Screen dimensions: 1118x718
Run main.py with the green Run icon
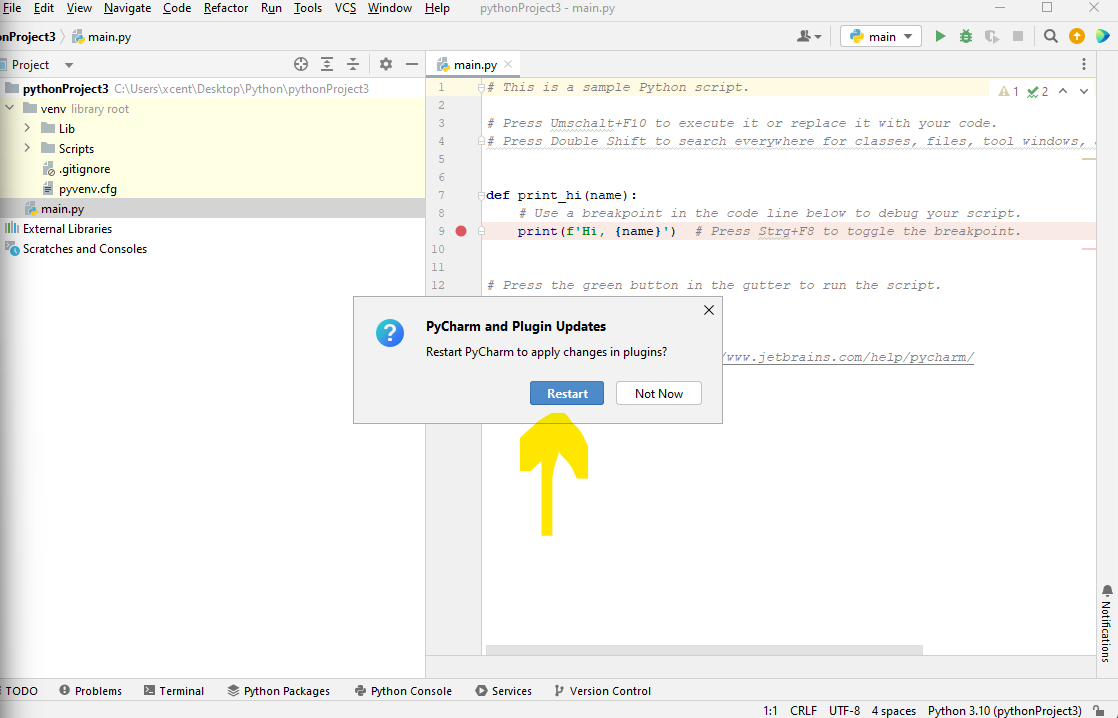tap(940, 35)
